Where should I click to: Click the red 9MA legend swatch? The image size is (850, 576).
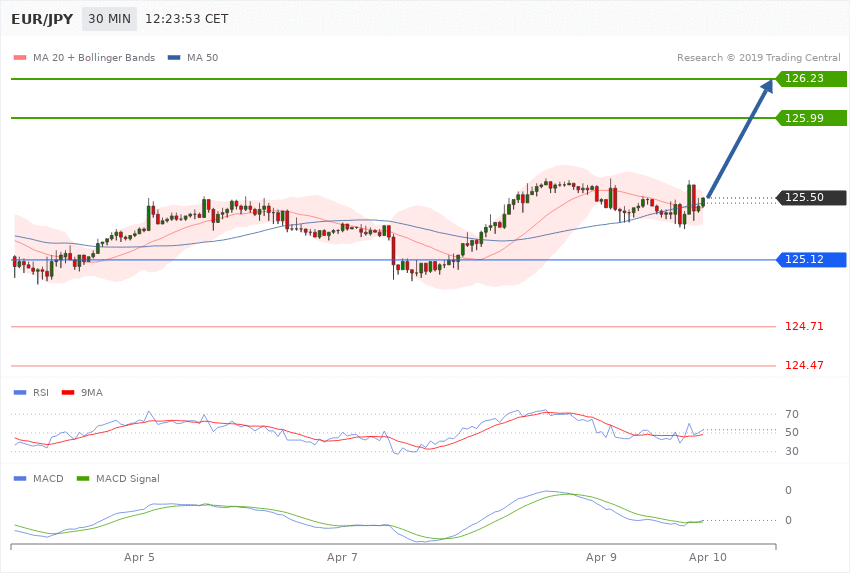tap(68, 392)
